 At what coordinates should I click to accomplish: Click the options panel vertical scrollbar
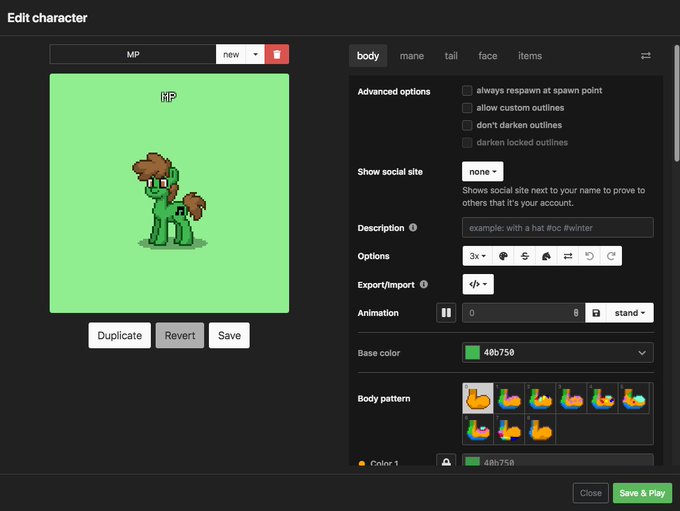tap(677, 103)
